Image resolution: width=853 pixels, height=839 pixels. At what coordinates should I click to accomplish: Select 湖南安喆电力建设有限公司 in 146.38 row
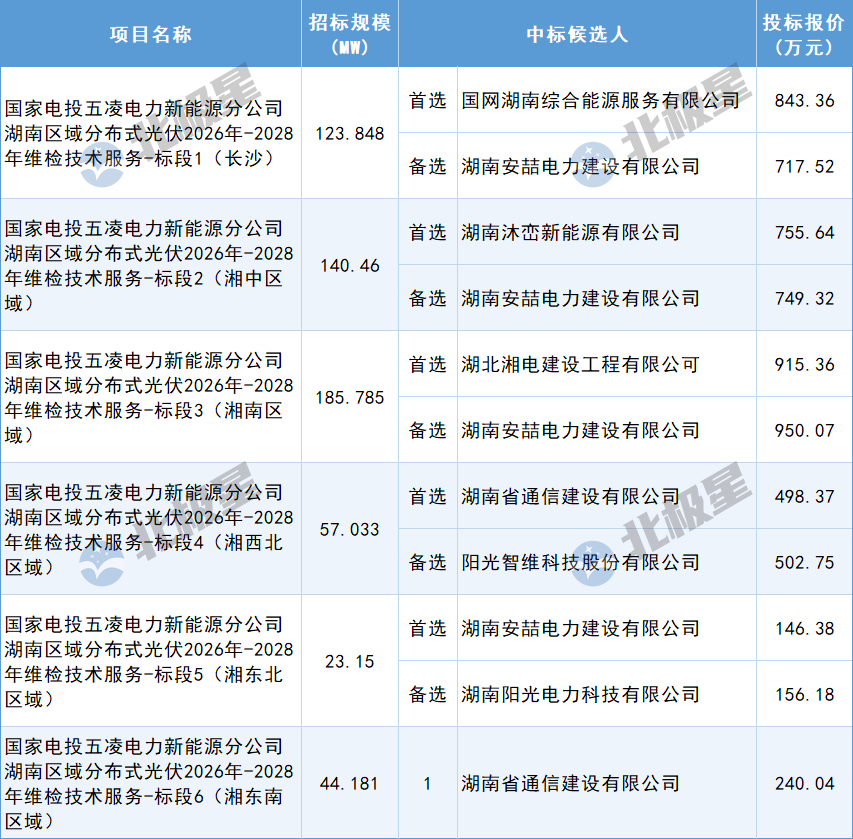click(607, 628)
